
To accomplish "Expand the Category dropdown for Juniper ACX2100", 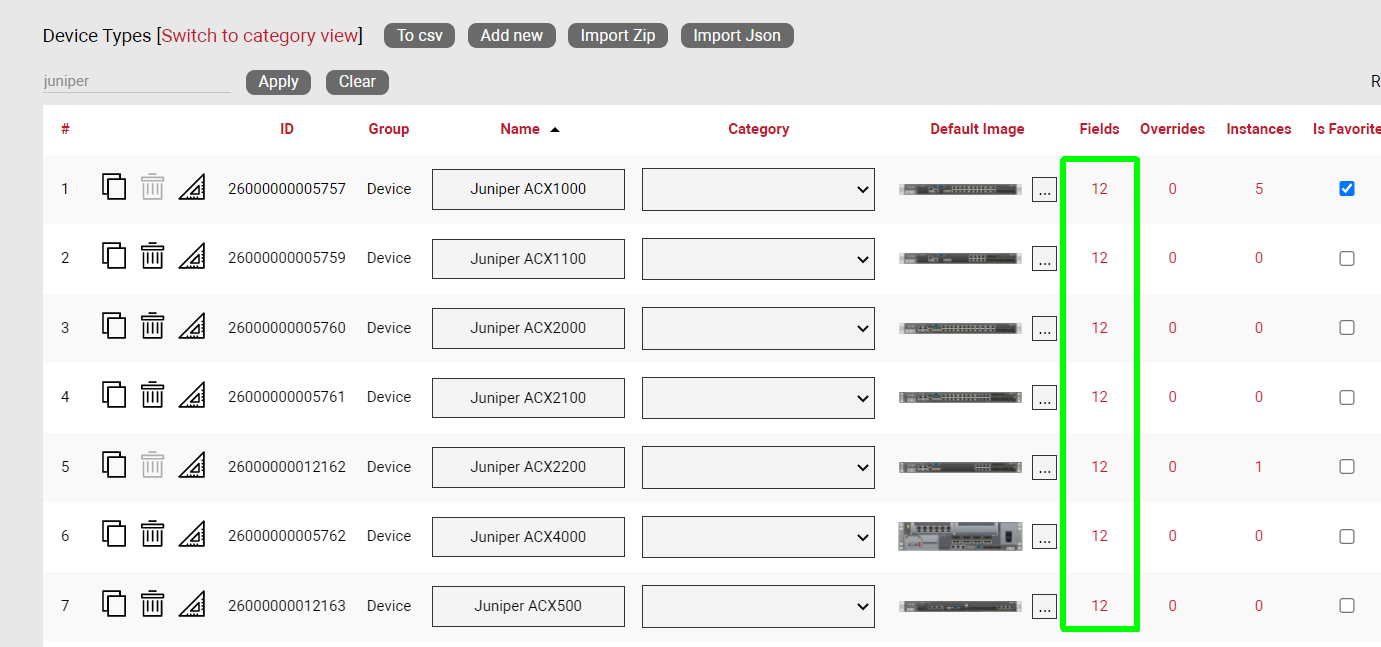I will 758,398.
